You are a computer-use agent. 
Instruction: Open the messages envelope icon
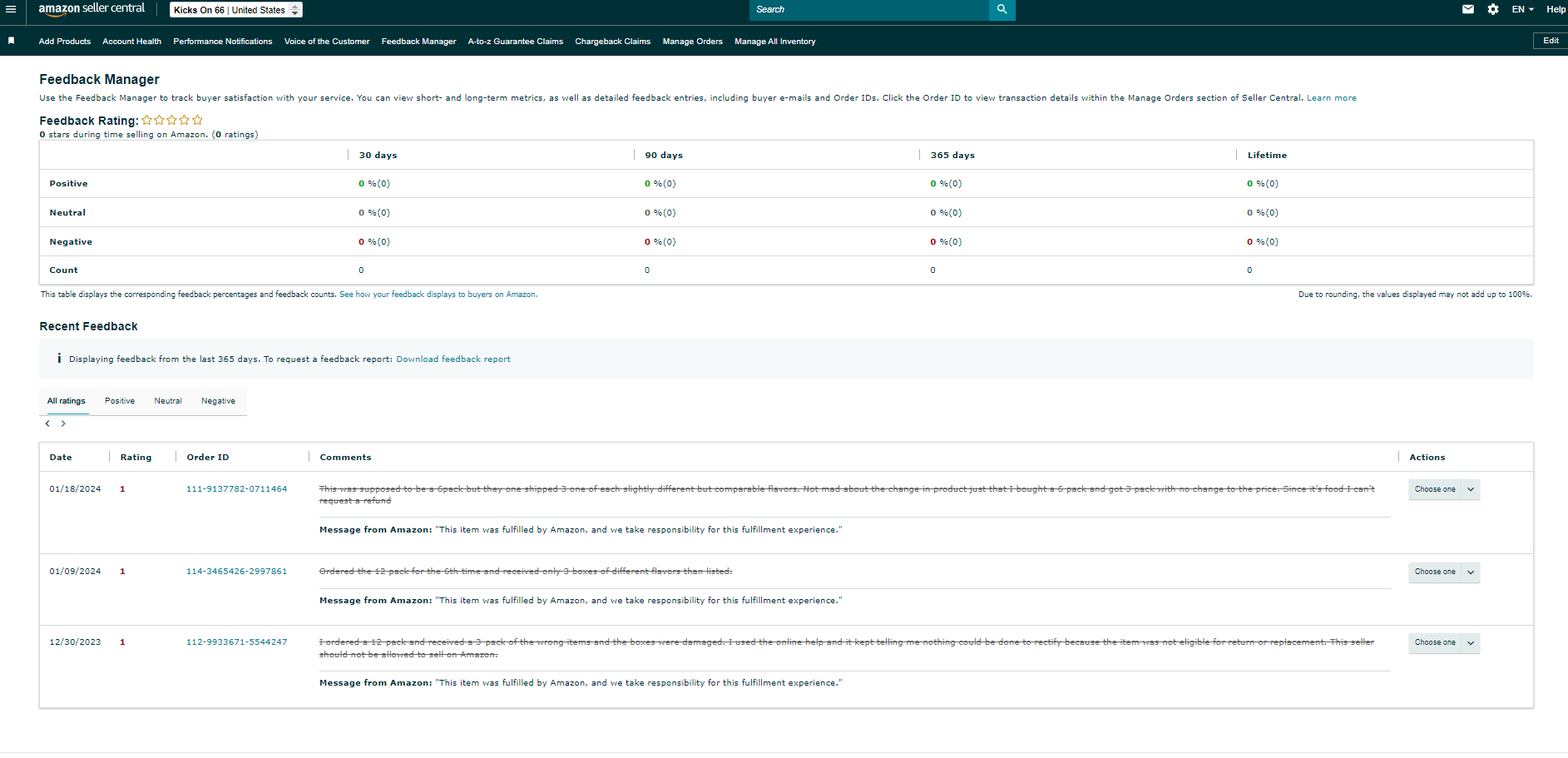tap(1468, 9)
